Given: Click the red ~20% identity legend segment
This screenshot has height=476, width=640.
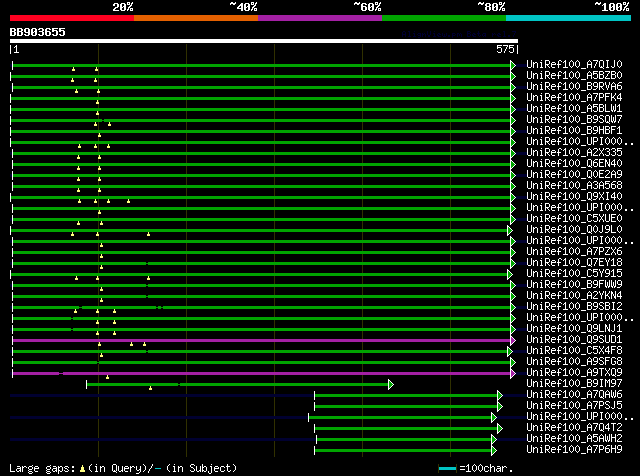Looking at the screenshot, I should pos(72,18).
